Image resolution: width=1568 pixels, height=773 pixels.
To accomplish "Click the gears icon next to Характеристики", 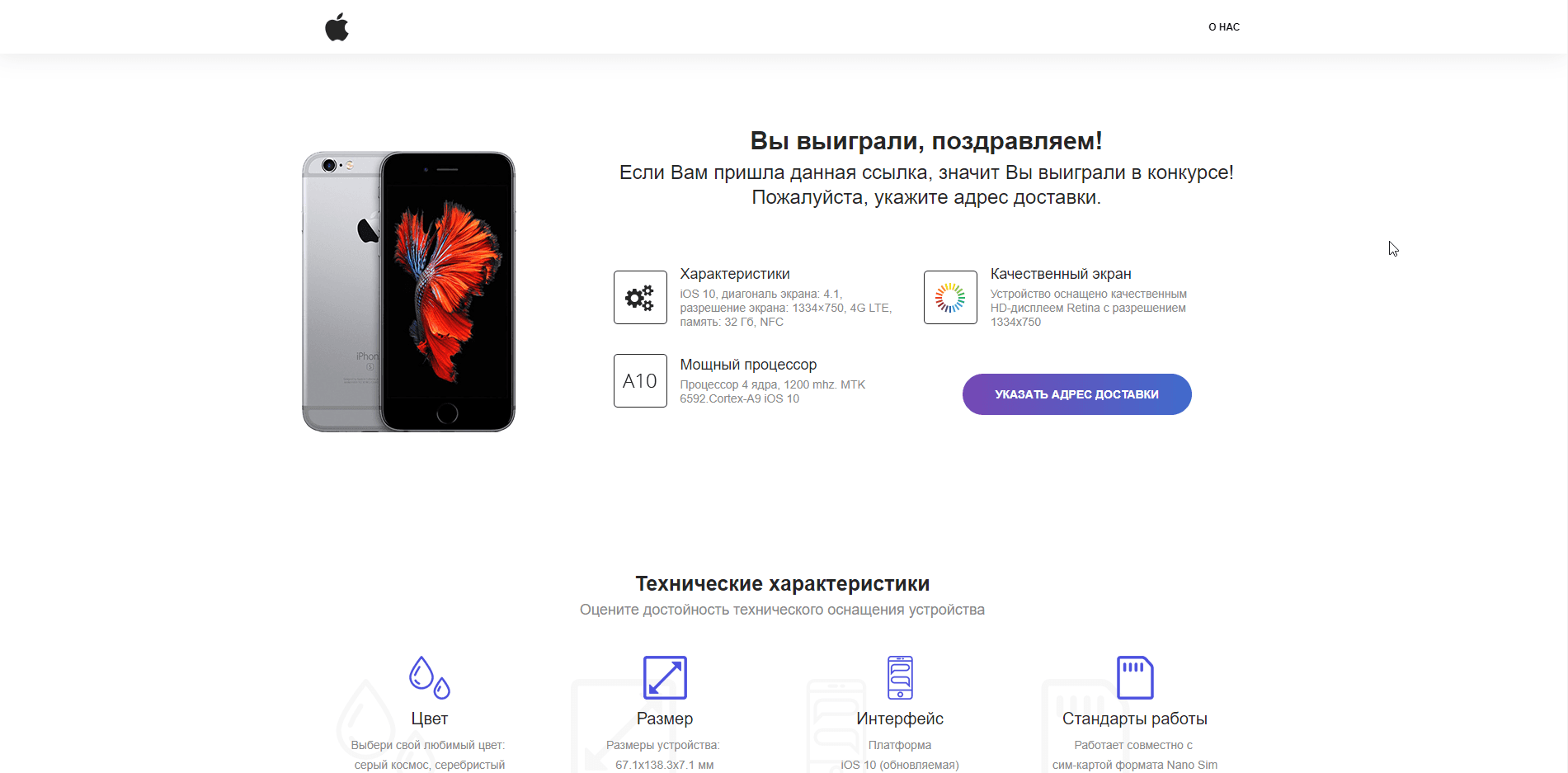I will 640,297.
